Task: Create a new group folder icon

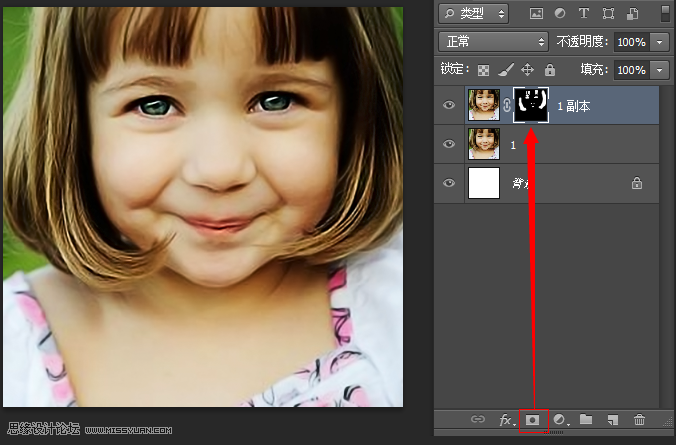Action: coord(586,419)
